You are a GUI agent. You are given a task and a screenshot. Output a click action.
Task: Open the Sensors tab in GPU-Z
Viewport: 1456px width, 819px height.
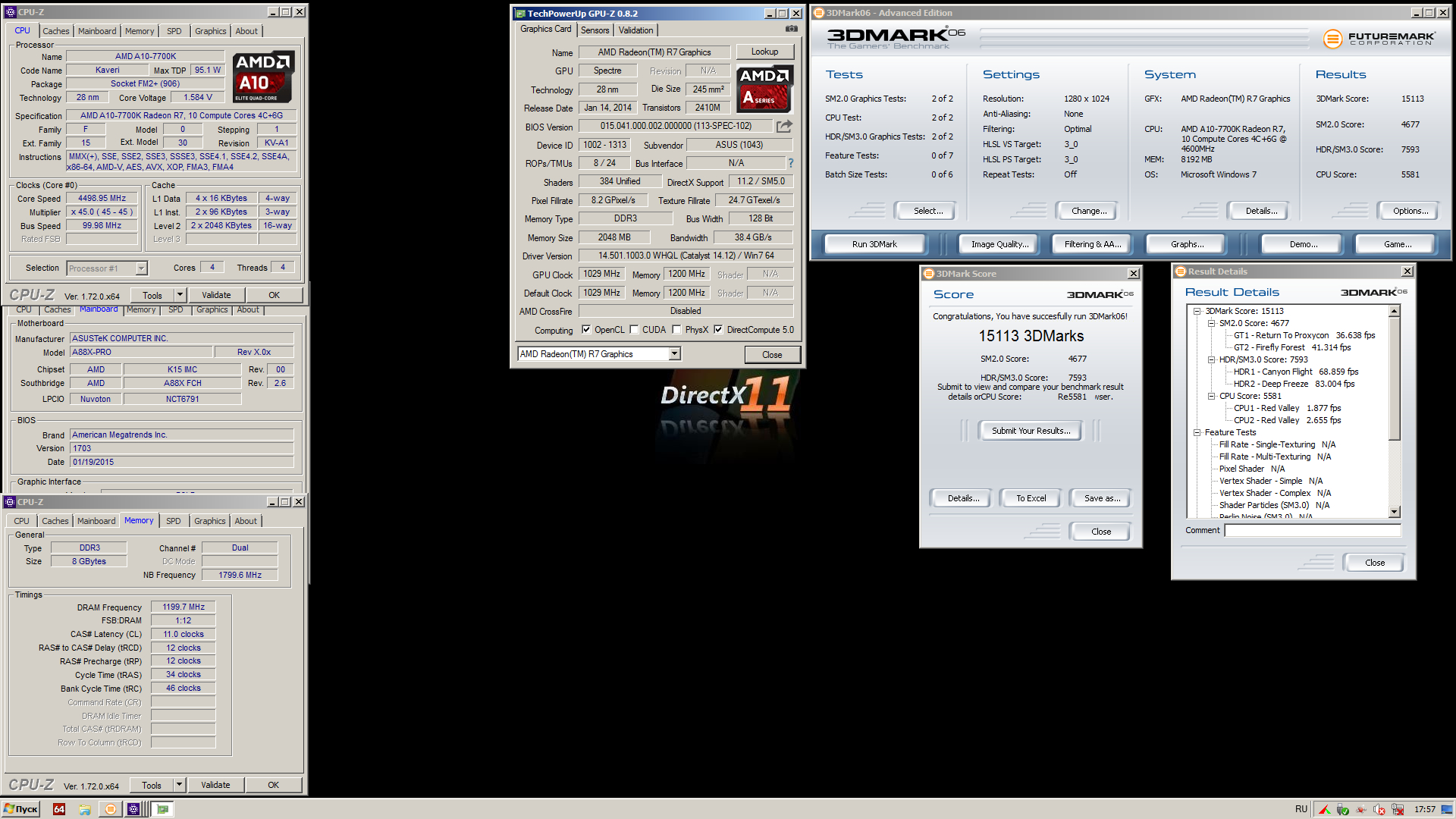point(595,30)
